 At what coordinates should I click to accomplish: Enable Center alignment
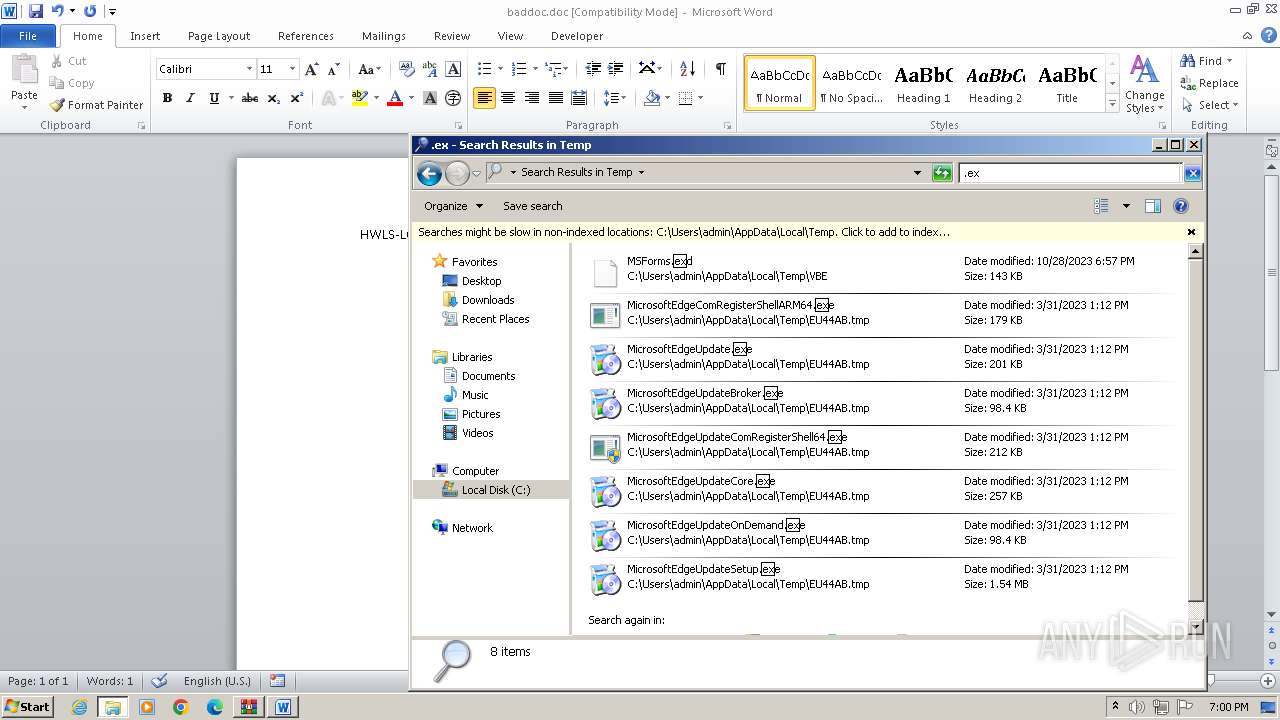tap(508, 98)
